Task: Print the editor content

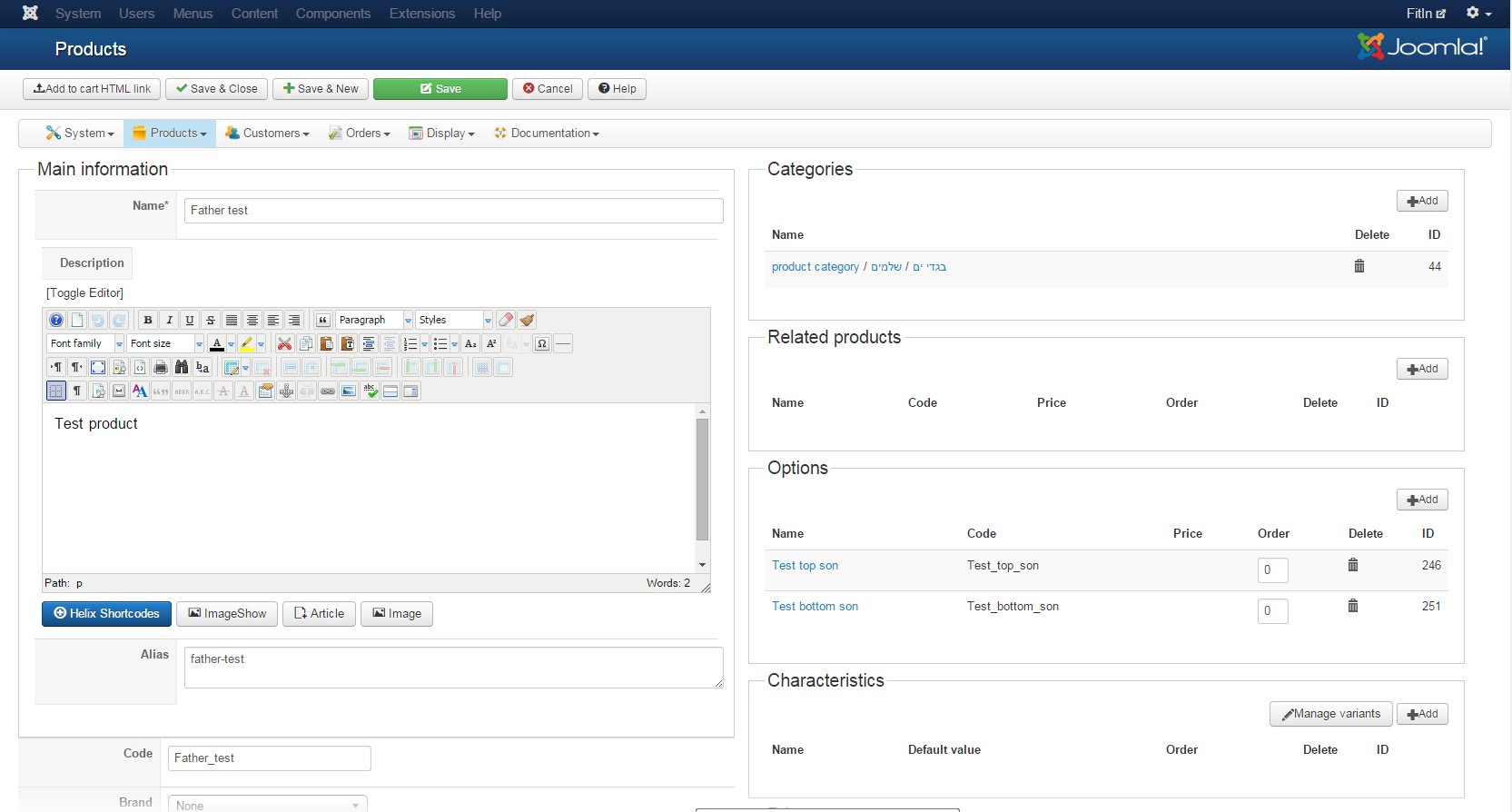Action: (x=161, y=367)
